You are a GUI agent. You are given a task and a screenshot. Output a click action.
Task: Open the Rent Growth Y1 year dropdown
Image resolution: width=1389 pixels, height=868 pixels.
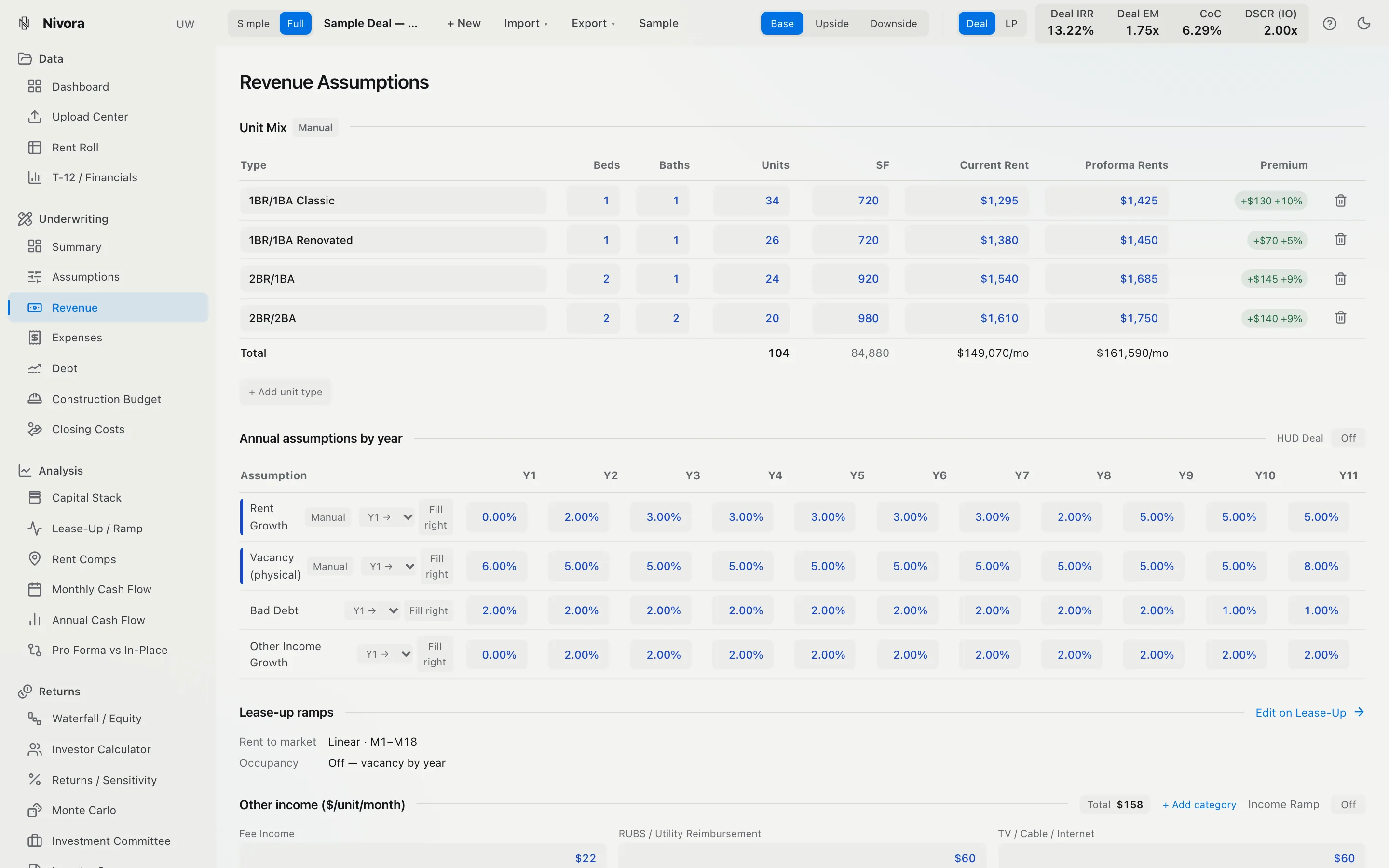coord(387,517)
